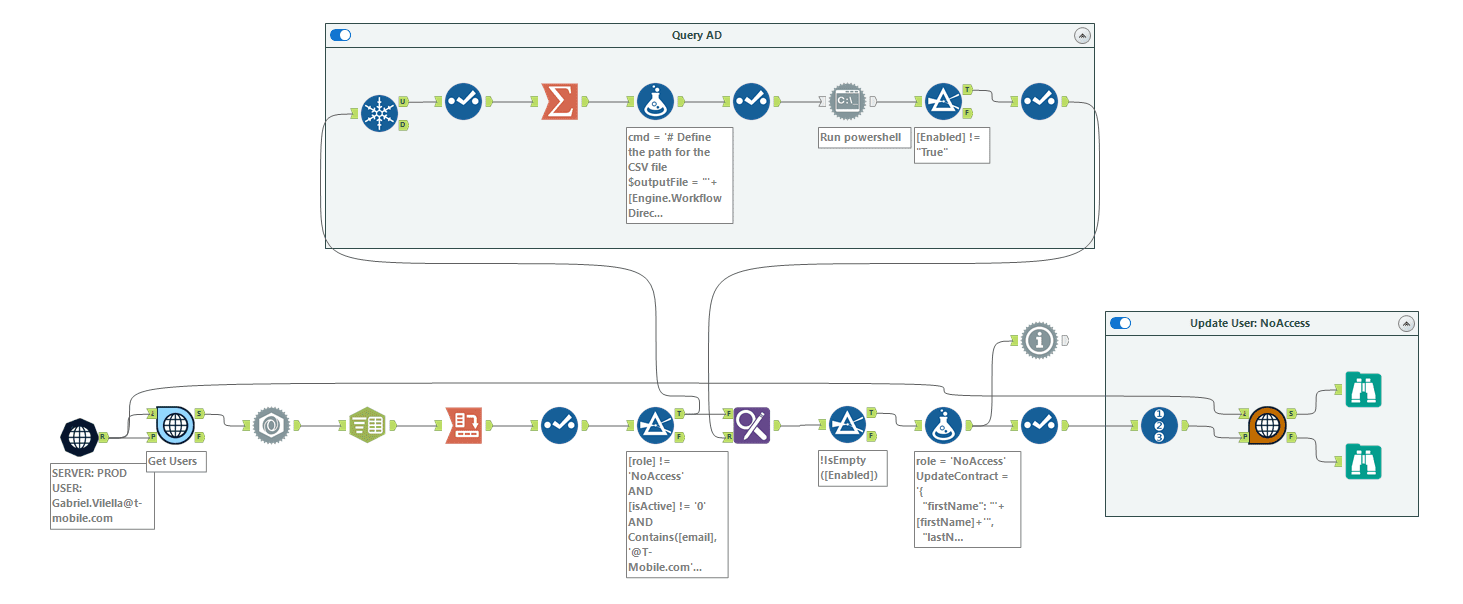Image resolution: width=1463 pixels, height=604 pixels.
Task: Select the Filter tool with [Enabled] != "True"
Action: point(943,101)
